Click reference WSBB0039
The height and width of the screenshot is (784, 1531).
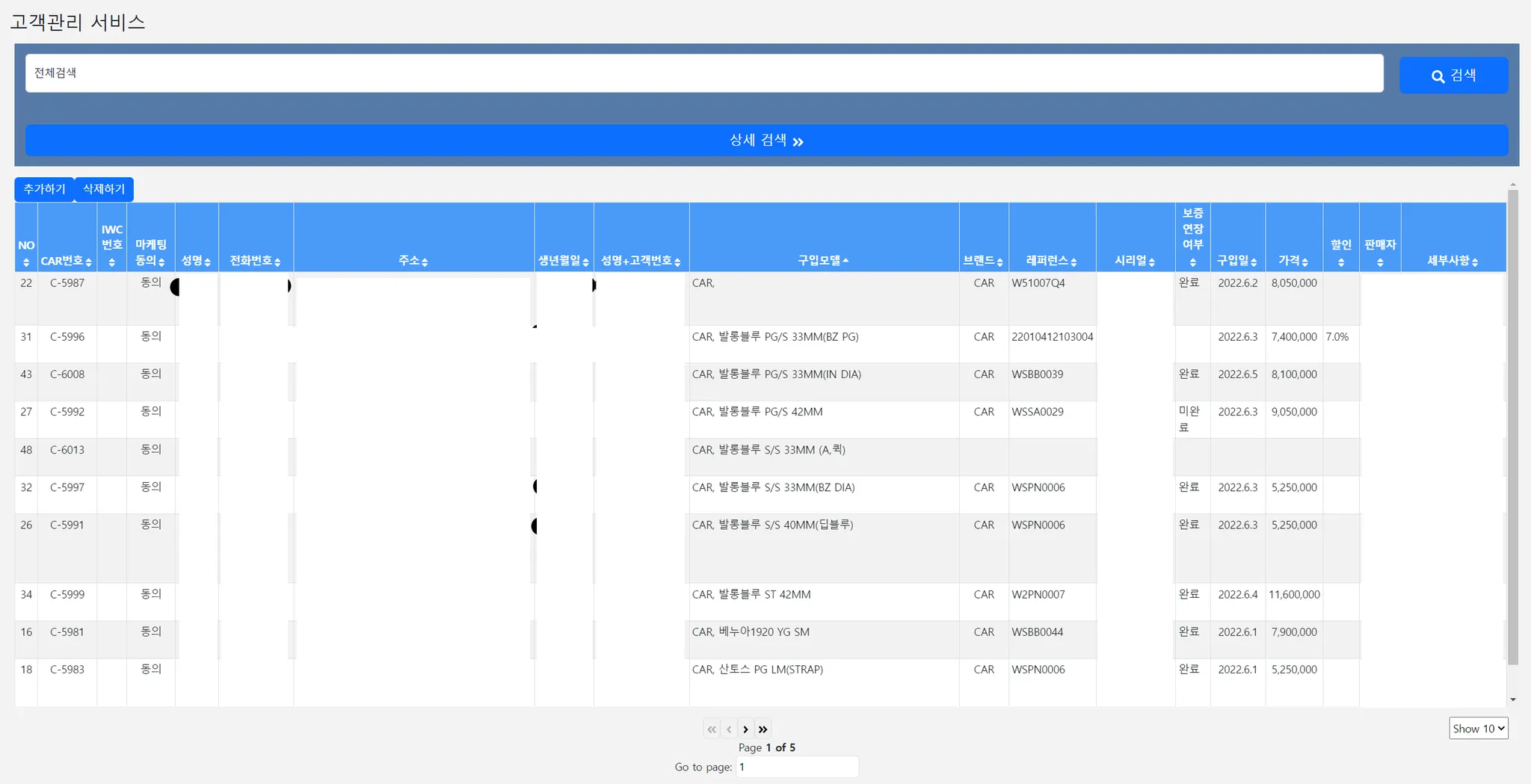1038,374
